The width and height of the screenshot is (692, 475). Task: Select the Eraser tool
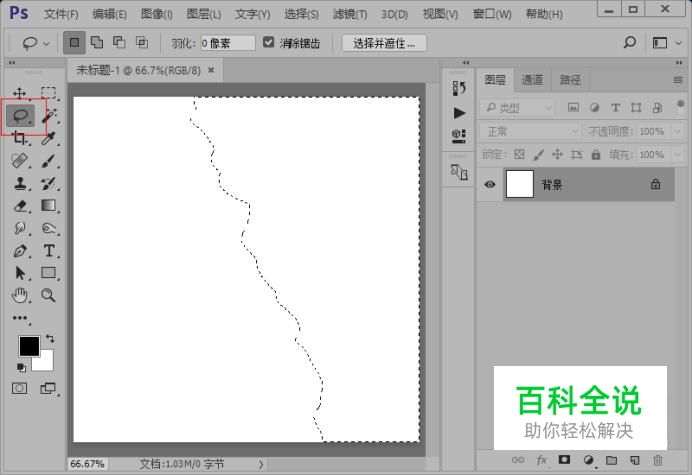click(20, 206)
